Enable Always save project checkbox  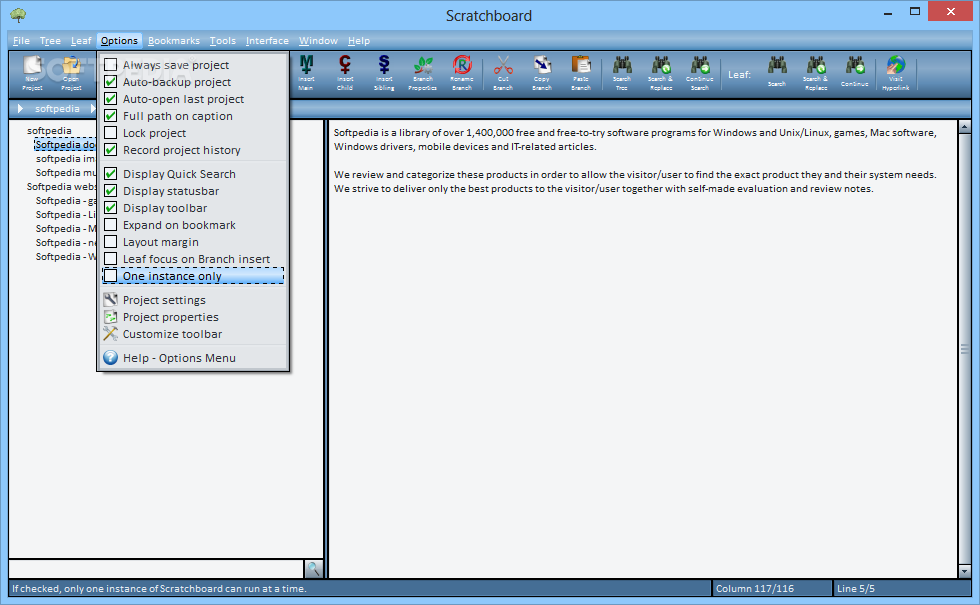(111, 65)
